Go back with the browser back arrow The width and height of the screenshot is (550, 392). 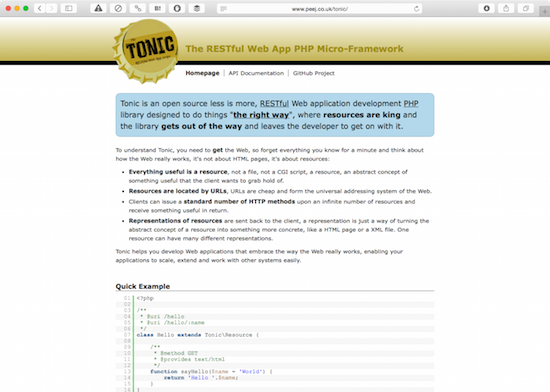40,8
